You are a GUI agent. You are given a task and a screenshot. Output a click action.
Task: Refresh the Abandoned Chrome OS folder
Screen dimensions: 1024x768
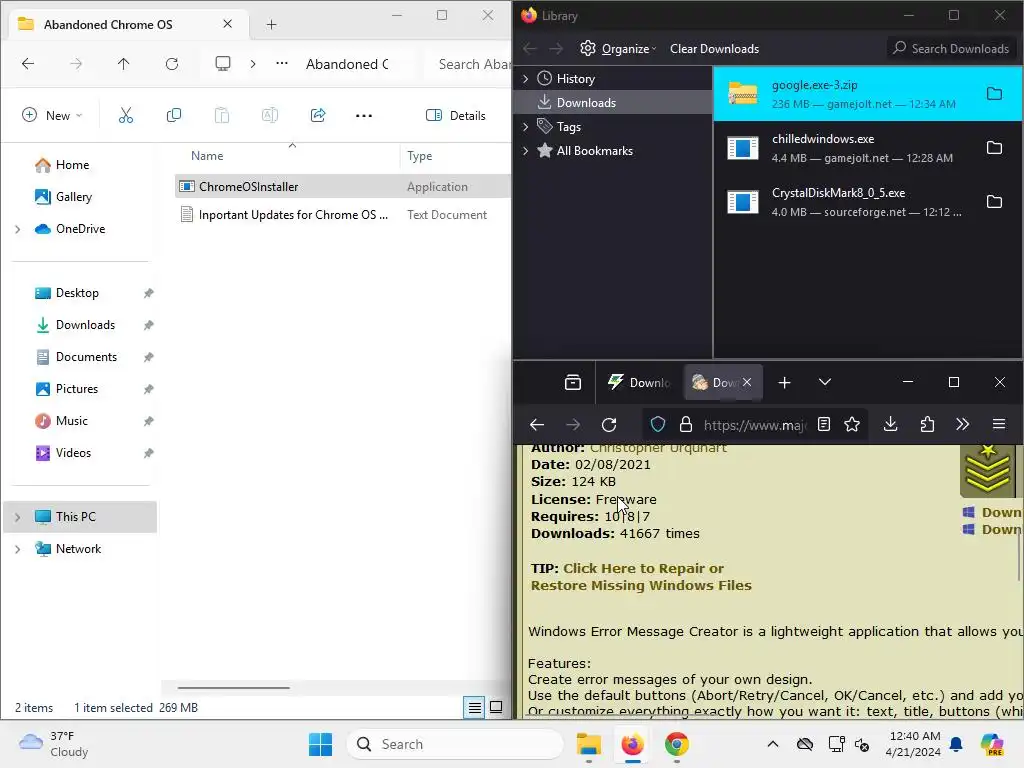(x=172, y=64)
